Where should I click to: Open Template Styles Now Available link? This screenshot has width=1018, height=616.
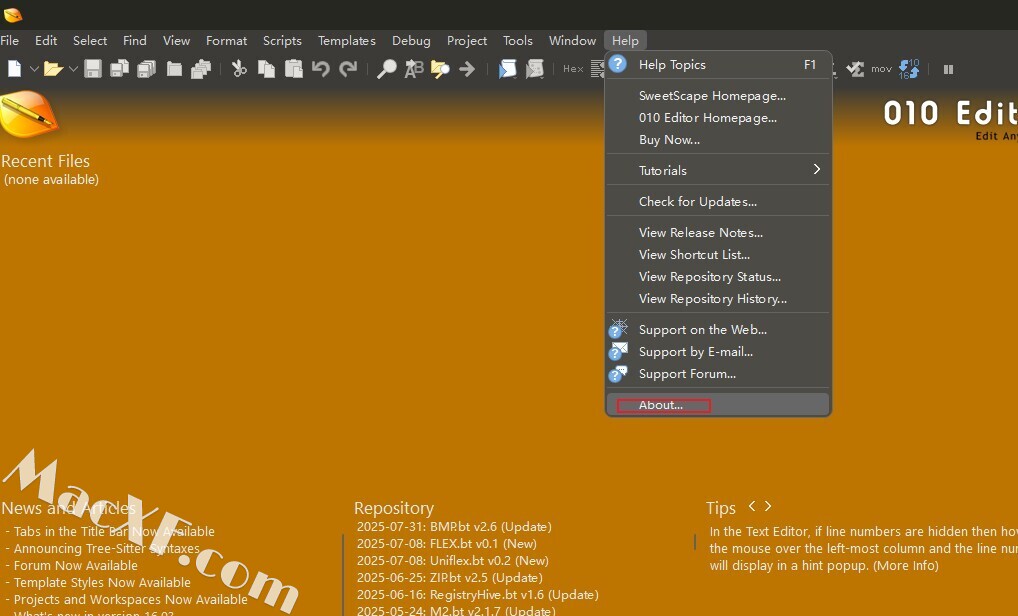coord(103,582)
